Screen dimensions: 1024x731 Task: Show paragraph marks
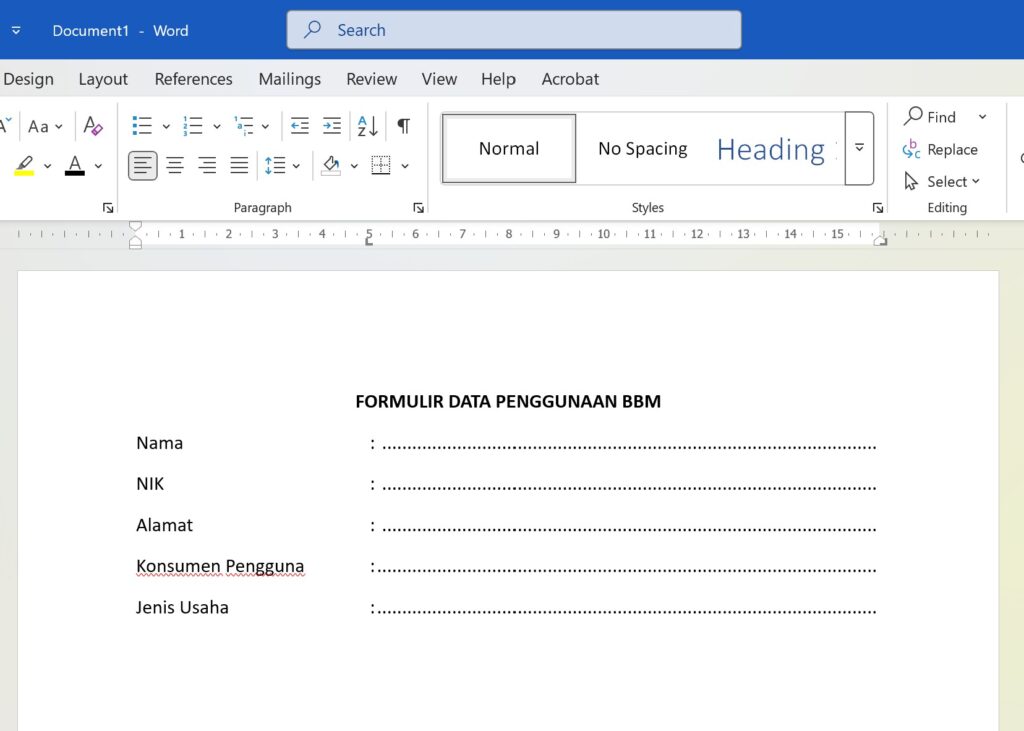pos(403,125)
